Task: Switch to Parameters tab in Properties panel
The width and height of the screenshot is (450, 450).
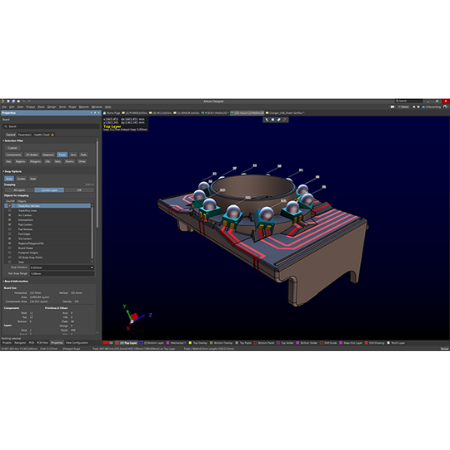Action: [x=24, y=135]
